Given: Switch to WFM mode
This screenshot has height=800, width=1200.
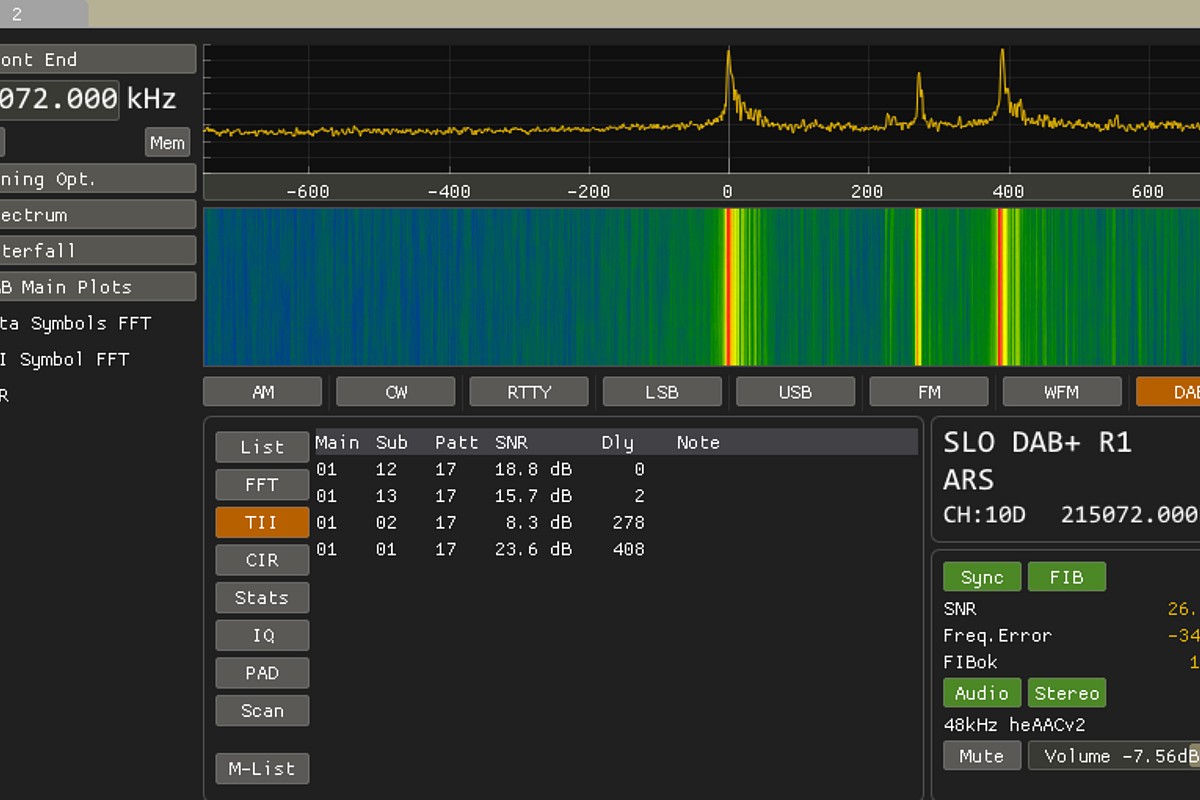Looking at the screenshot, I should tap(1062, 392).
